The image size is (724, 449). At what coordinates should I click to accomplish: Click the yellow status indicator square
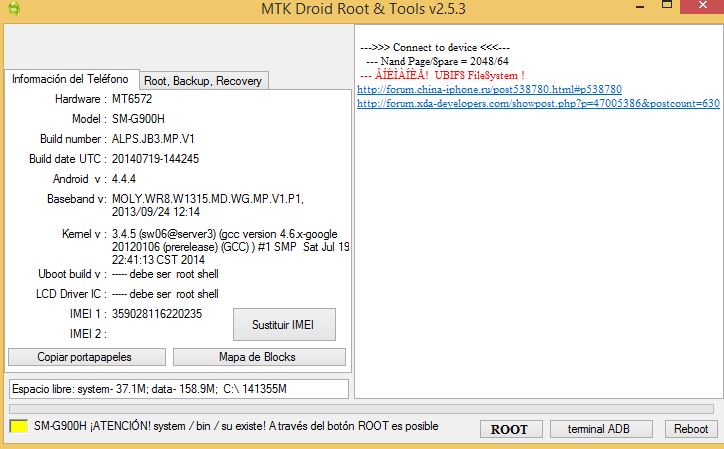pos(18,427)
